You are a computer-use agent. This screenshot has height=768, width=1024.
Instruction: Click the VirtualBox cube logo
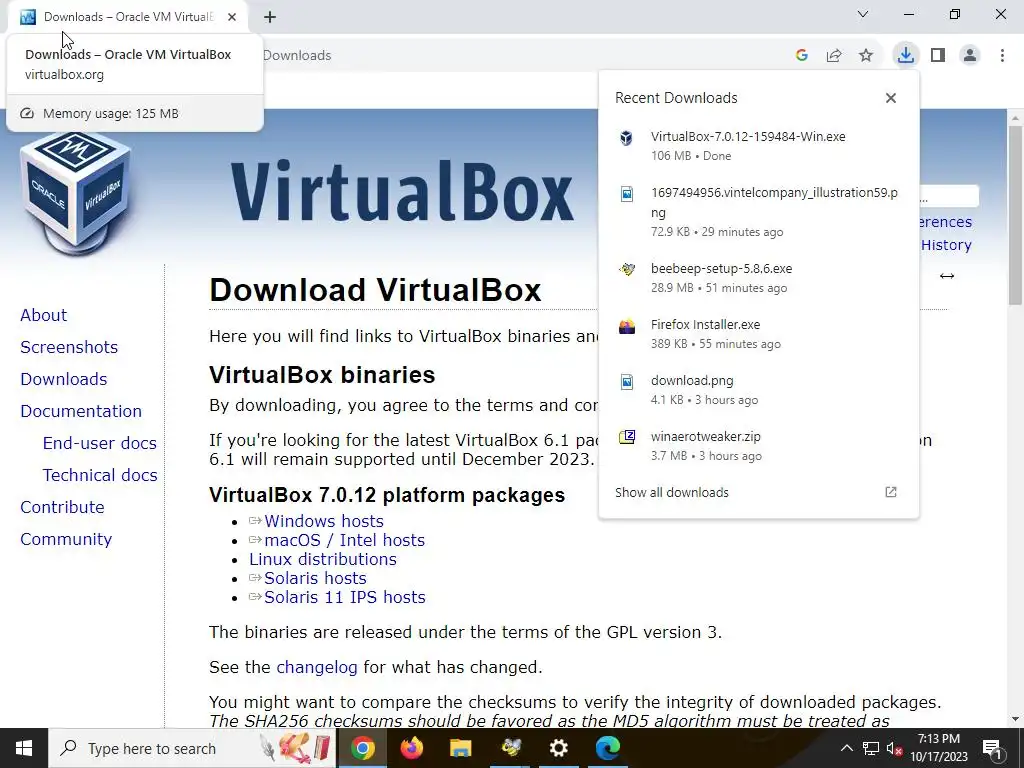coord(76,192)
